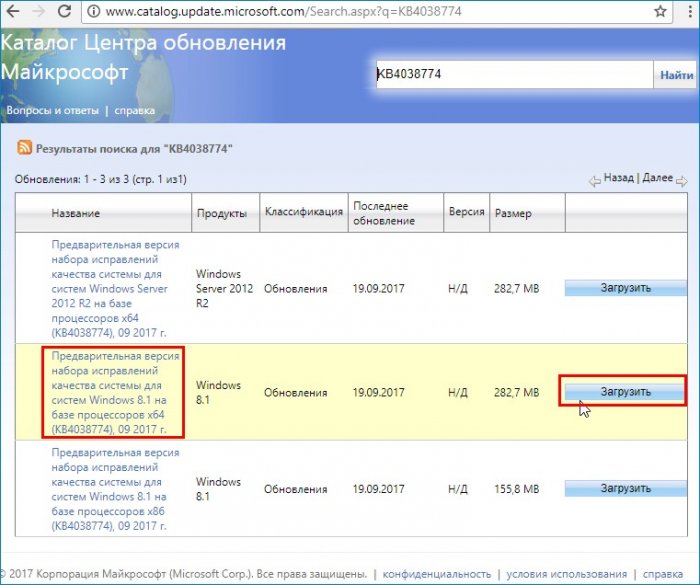Click the Результаты поиска для "KB4038774" heading
Screen dimensions: 700x585
point(134,149)
